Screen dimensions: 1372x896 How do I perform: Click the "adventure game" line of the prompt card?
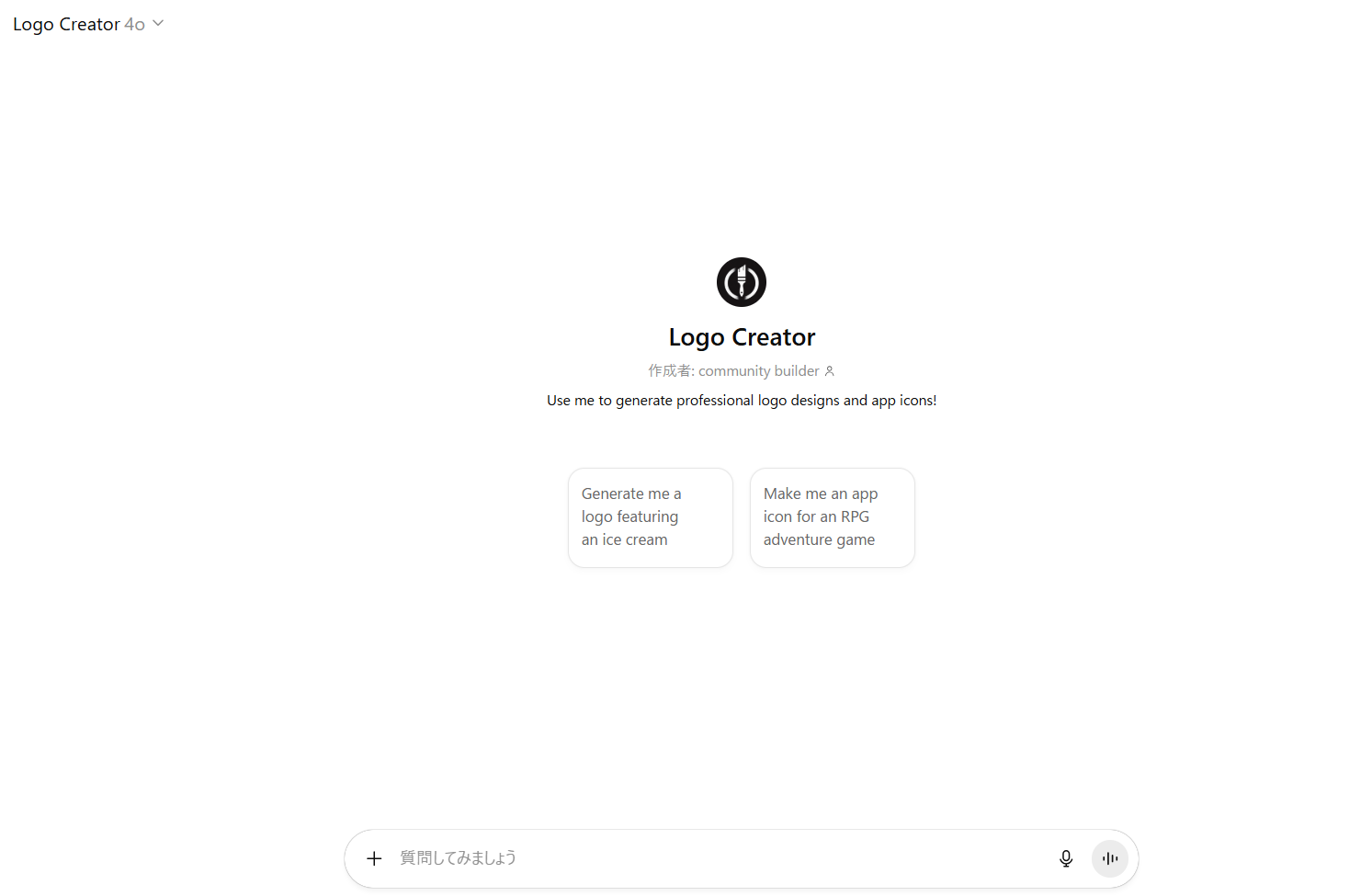[x=819, y=540]
